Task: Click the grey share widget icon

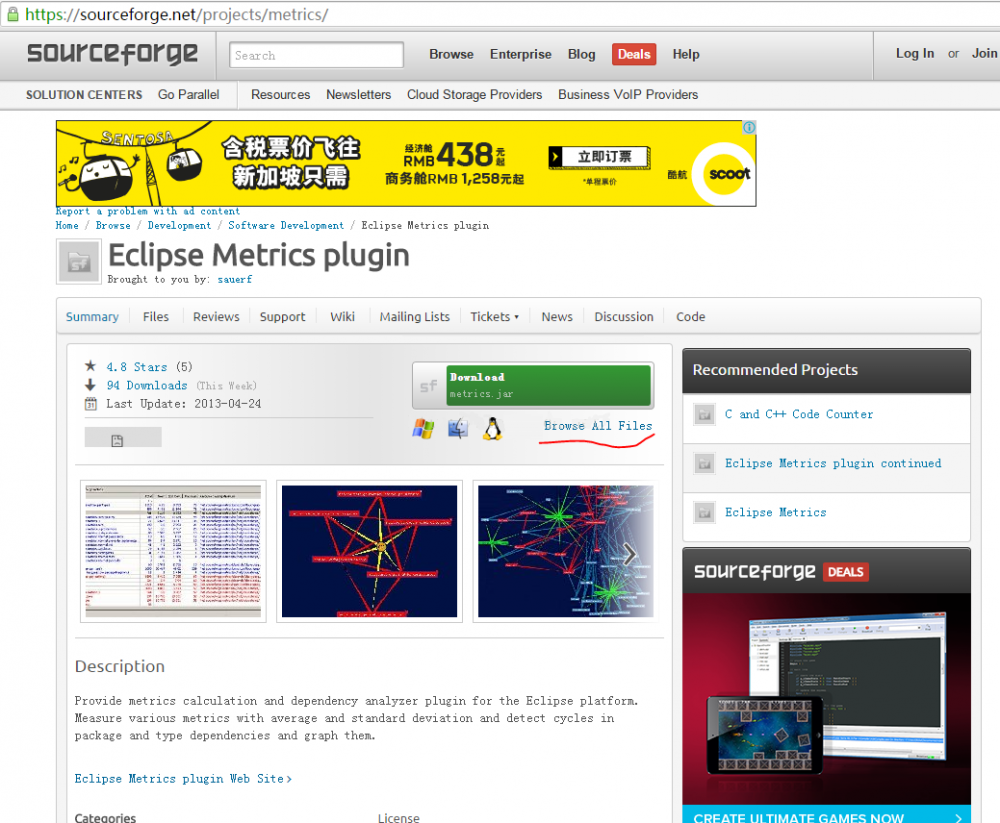Action: point(123,438)
